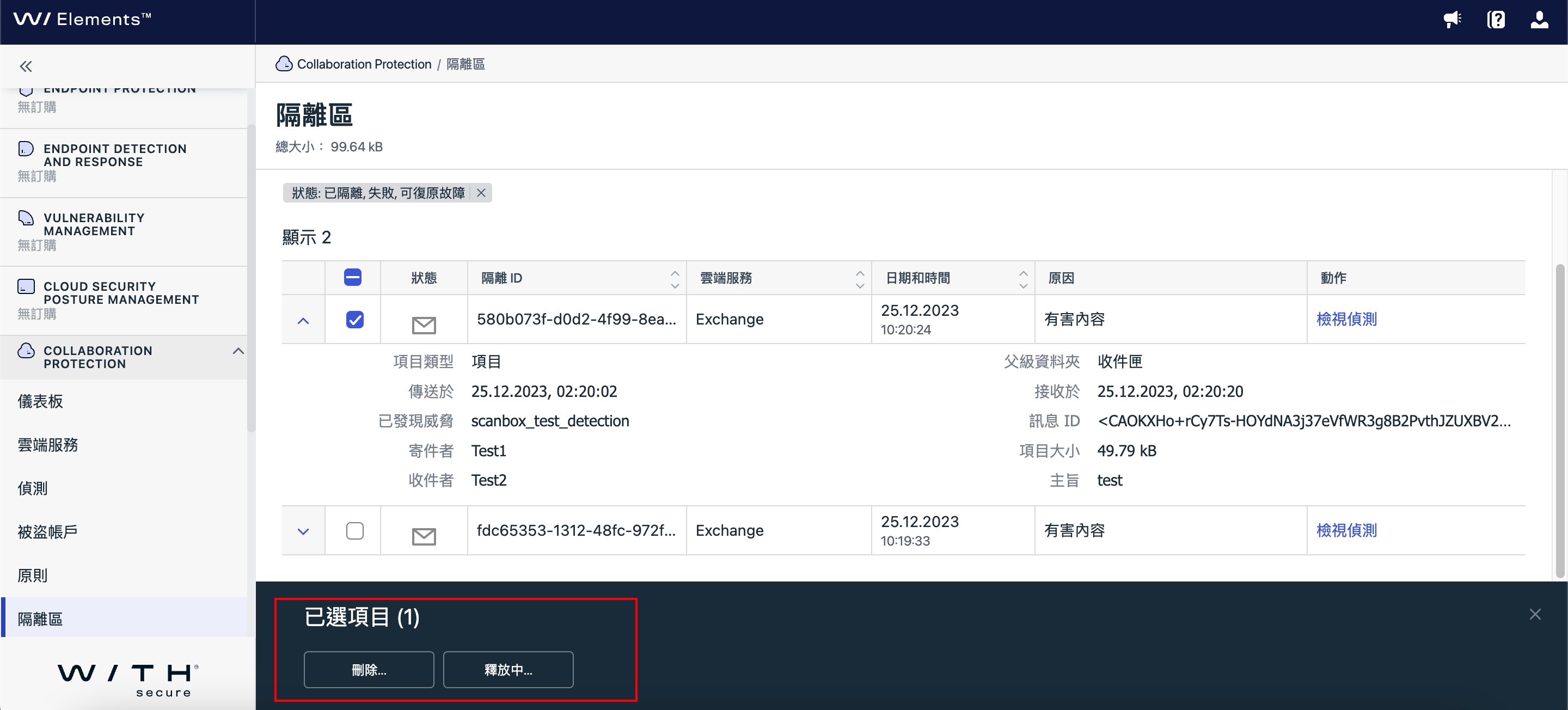Click the envelope icon for item 580b073f
The height and width of the screenshot is (710, 1568).
coord(424,325)
